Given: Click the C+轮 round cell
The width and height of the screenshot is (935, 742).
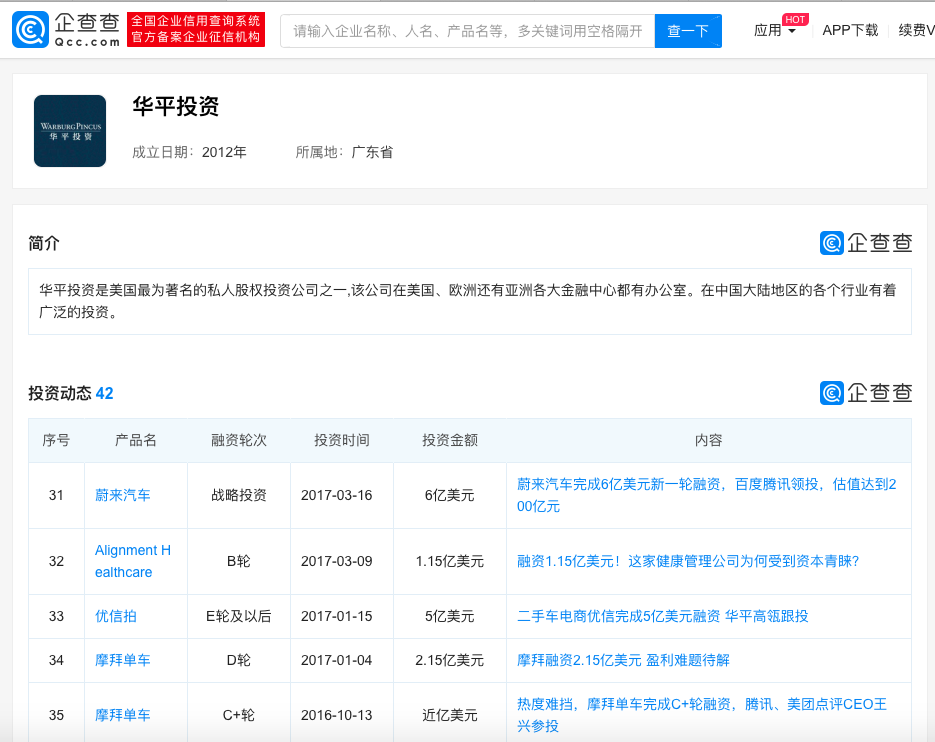Looking at the screenshot, I should coord(239,715).
